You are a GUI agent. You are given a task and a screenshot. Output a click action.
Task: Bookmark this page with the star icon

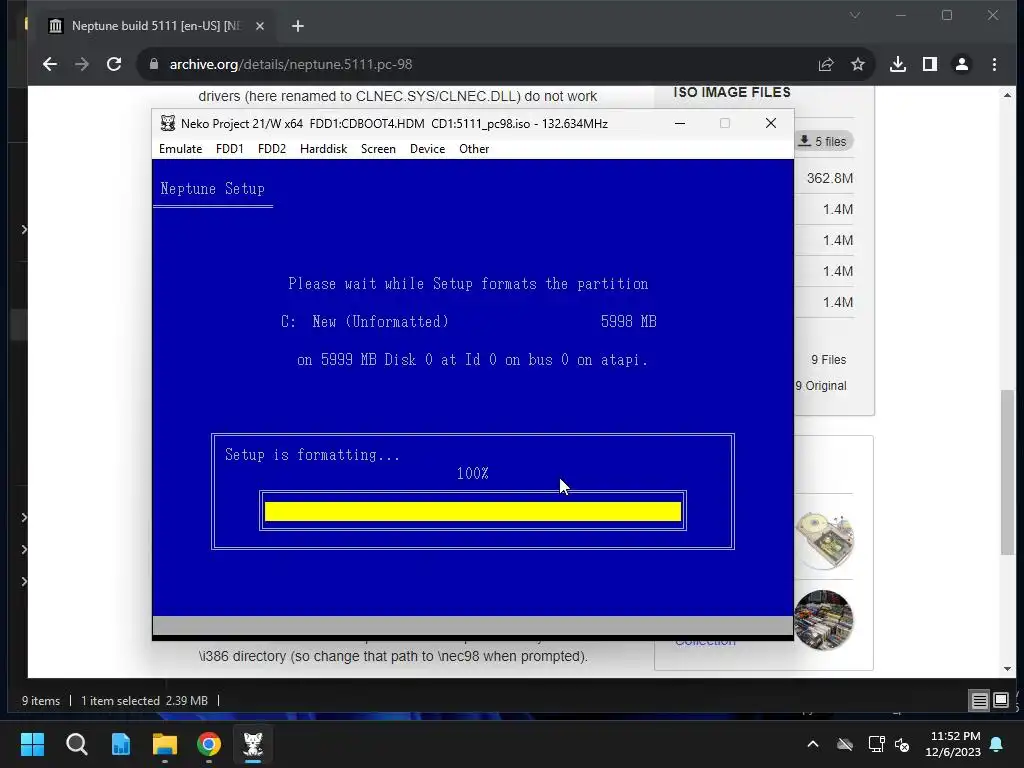[x=857, y=64]
